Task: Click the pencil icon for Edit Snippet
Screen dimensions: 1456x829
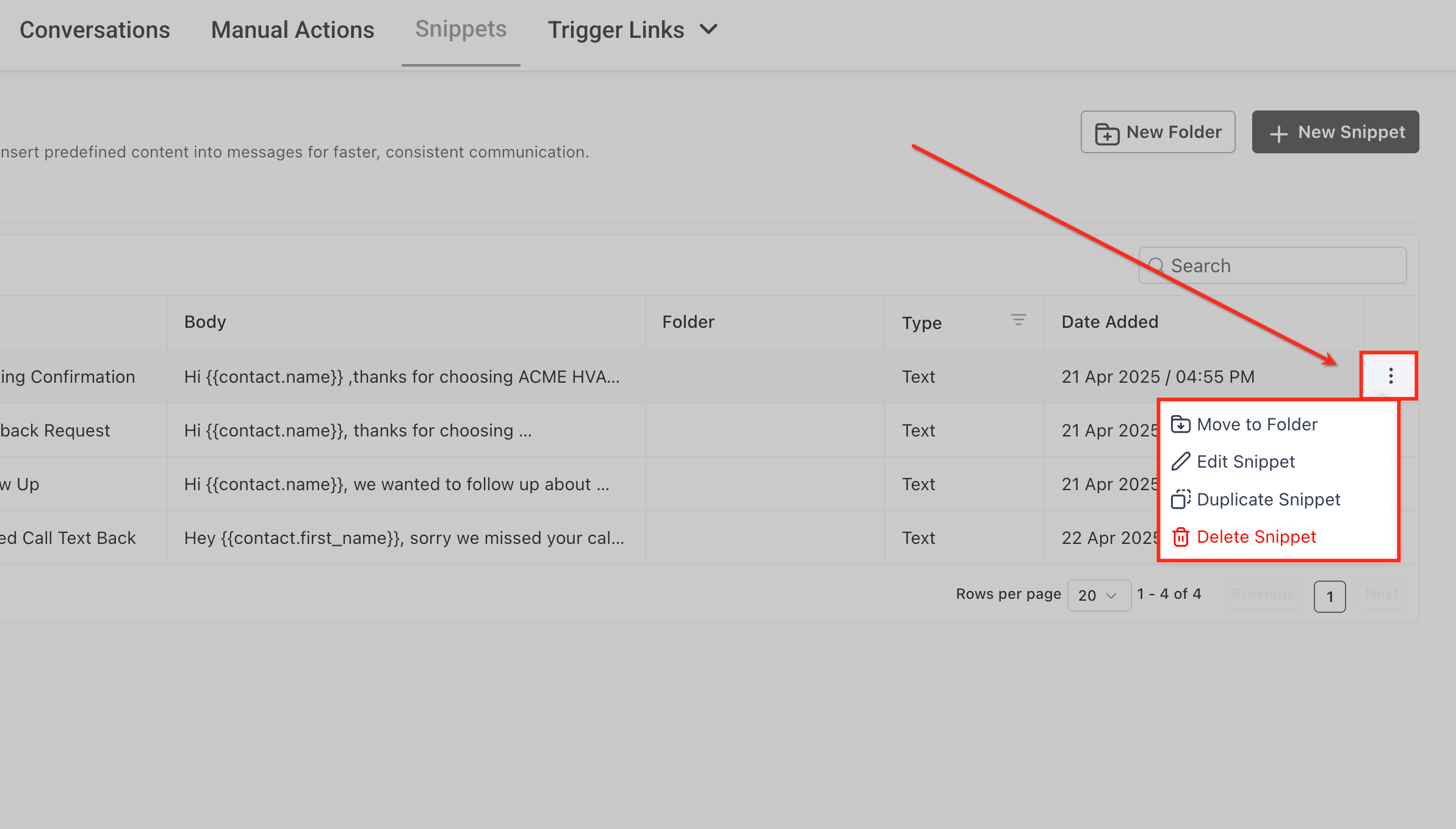Action: click(1181, 462)
